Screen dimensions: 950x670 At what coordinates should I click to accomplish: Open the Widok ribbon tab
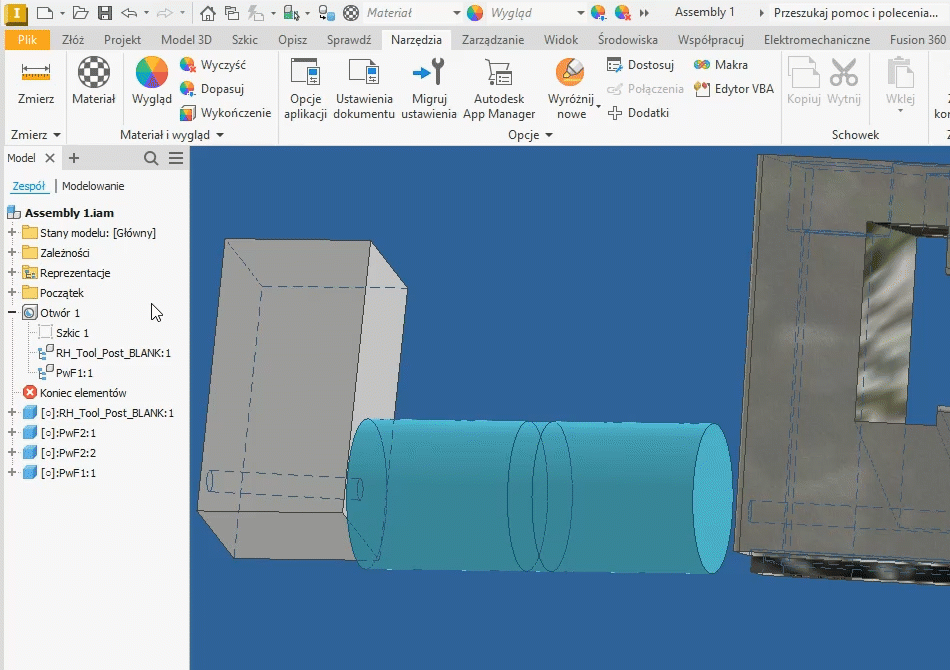[561, 40]
